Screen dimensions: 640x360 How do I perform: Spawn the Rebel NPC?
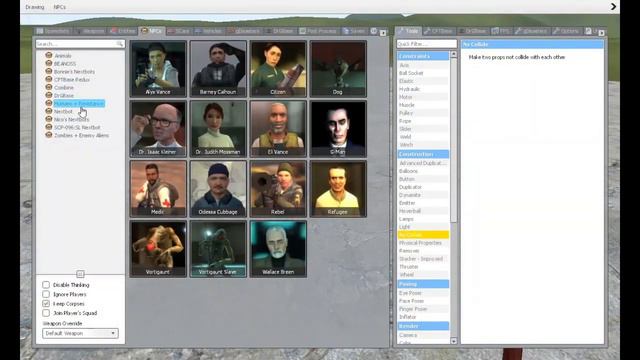point(278,189)
